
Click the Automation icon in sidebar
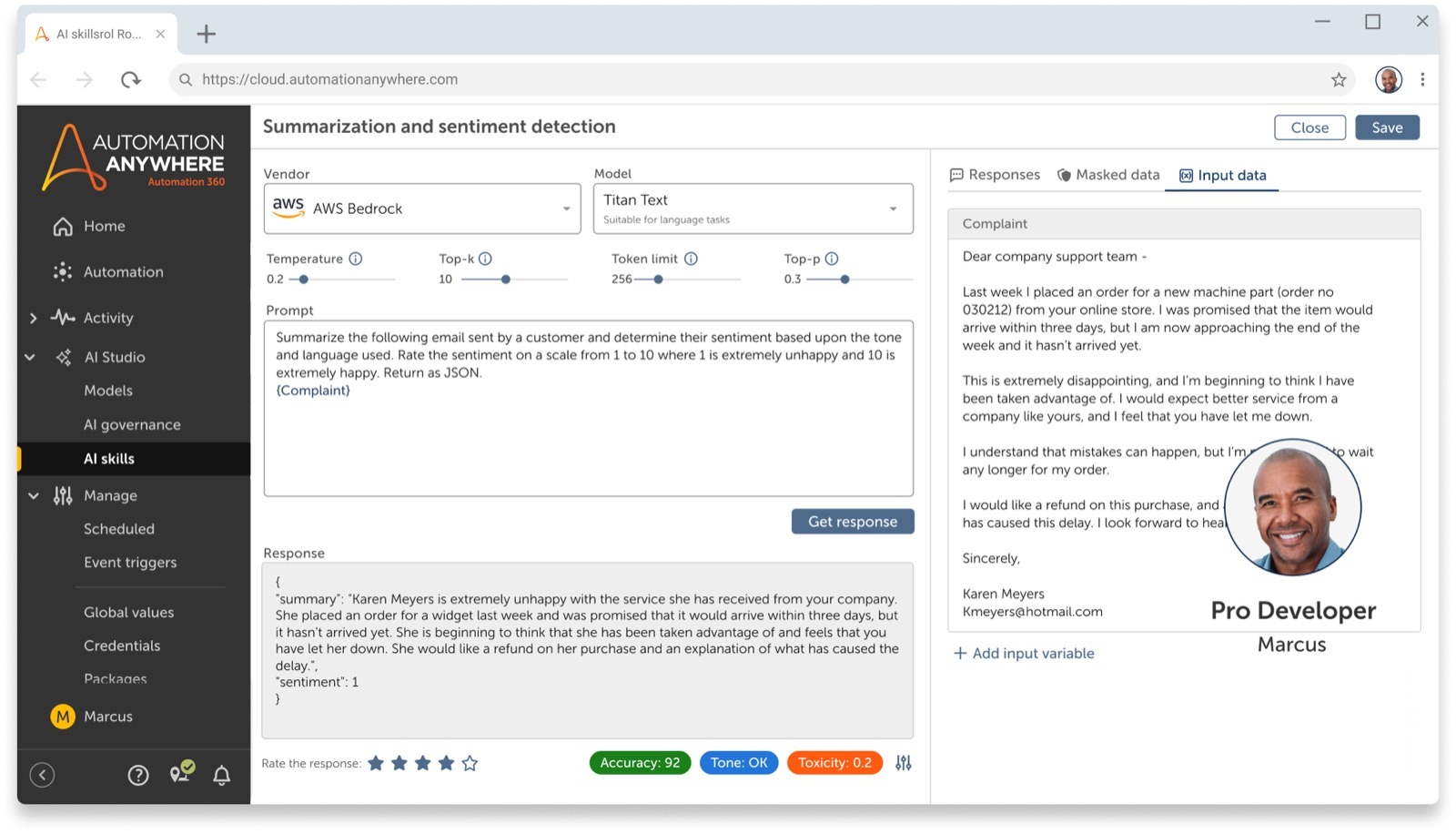coord(63,271)
